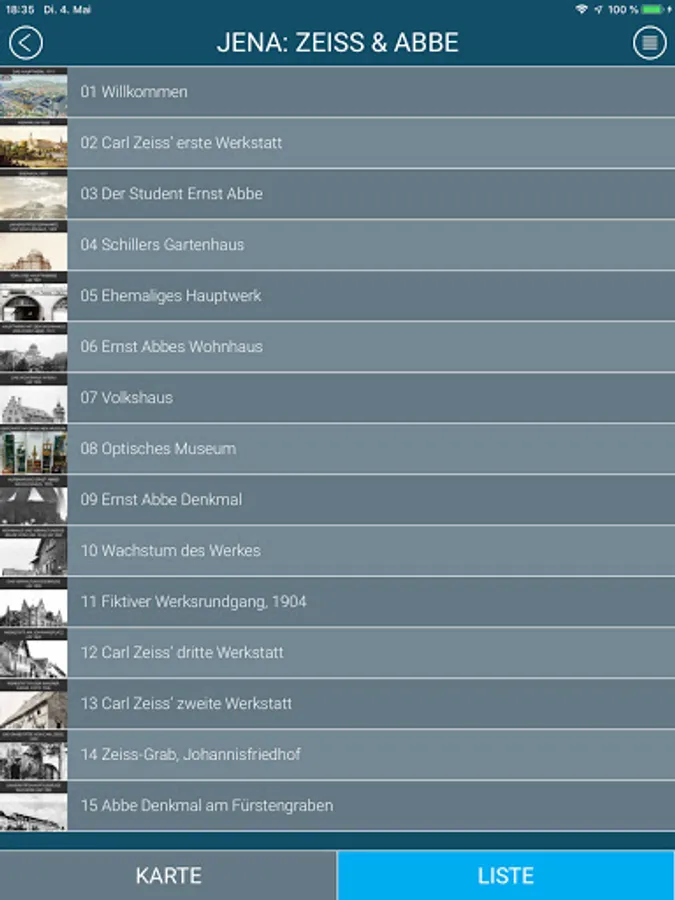Tap the Zeiss-Grab thumbnail

point(33,754)
